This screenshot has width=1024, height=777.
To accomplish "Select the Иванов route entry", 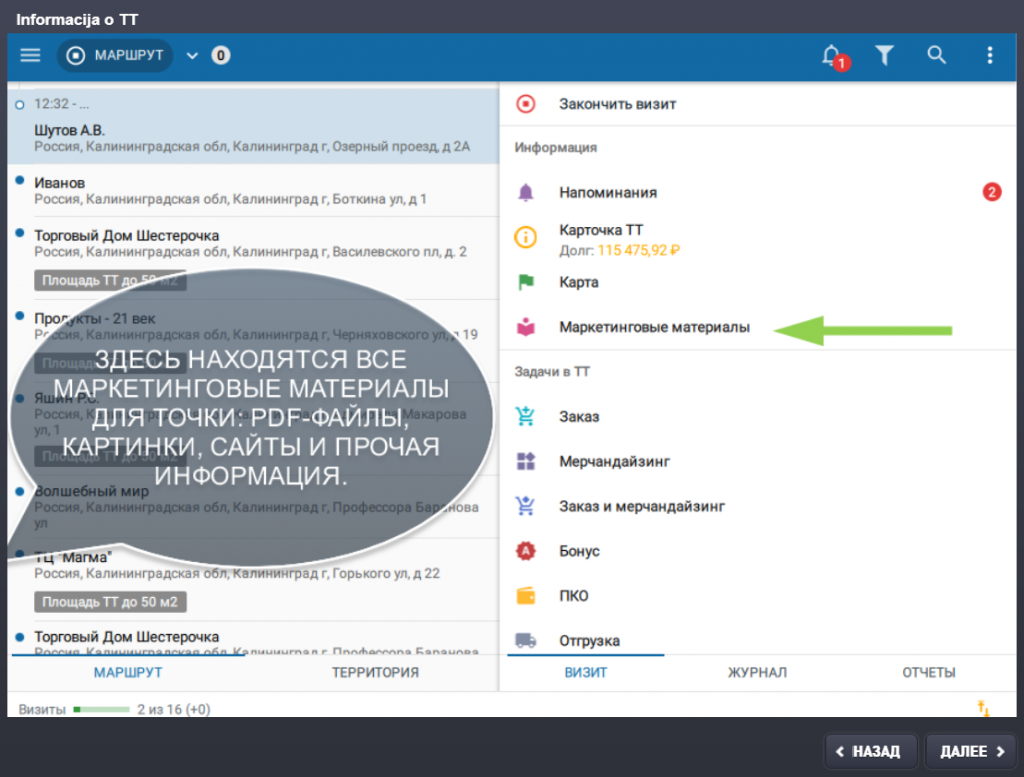I will coord(253,191).
